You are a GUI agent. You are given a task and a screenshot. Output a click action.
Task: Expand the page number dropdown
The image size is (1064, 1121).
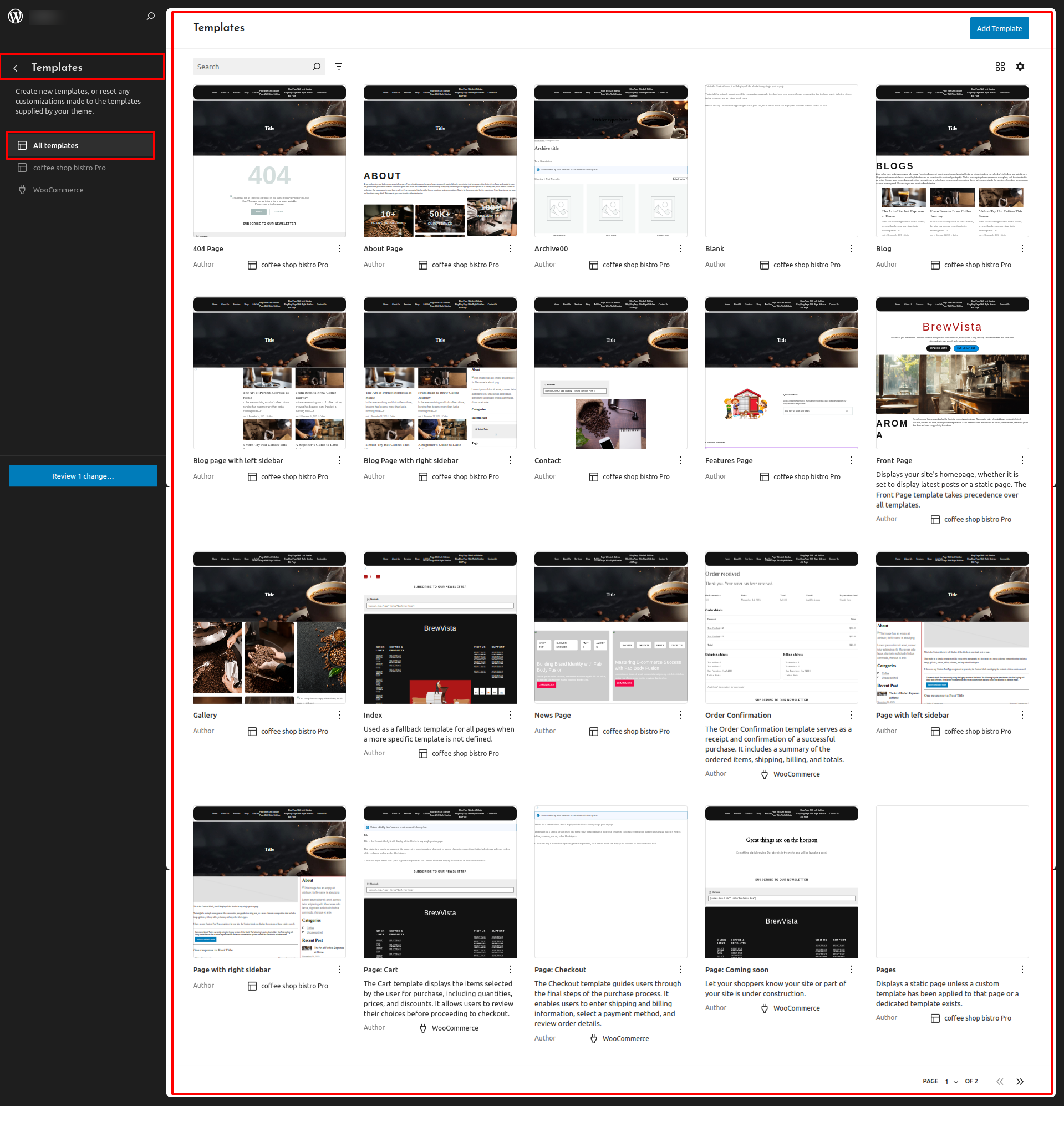pos(951,1081)
